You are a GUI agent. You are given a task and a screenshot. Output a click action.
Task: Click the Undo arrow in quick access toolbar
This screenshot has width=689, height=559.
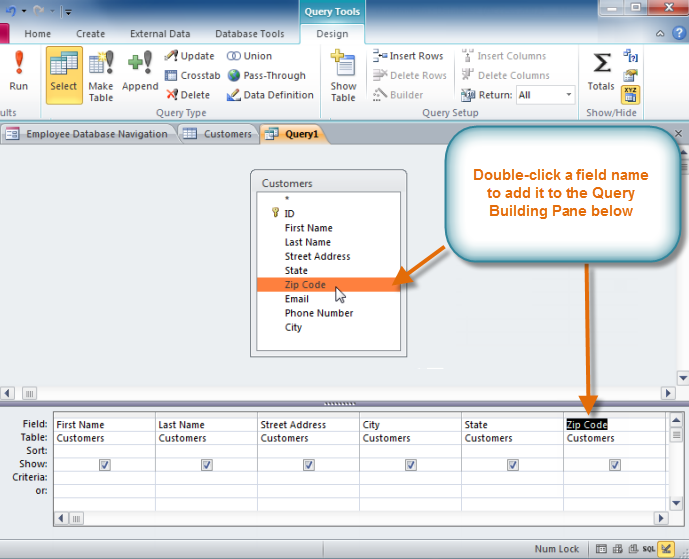point(11,11)
